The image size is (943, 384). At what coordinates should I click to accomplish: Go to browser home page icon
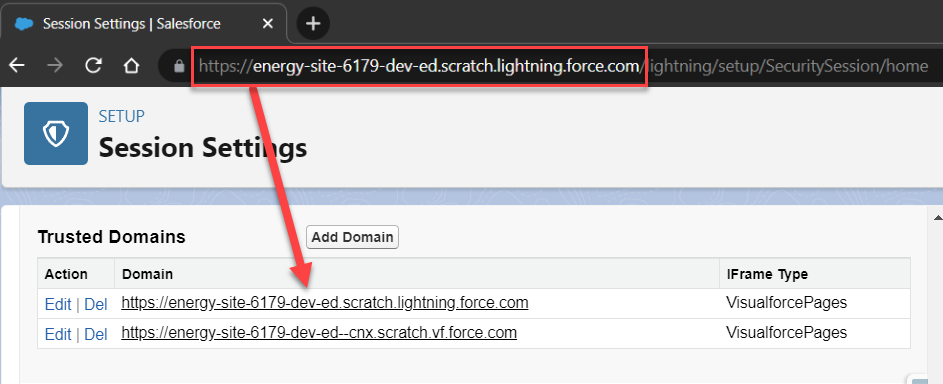131,66
